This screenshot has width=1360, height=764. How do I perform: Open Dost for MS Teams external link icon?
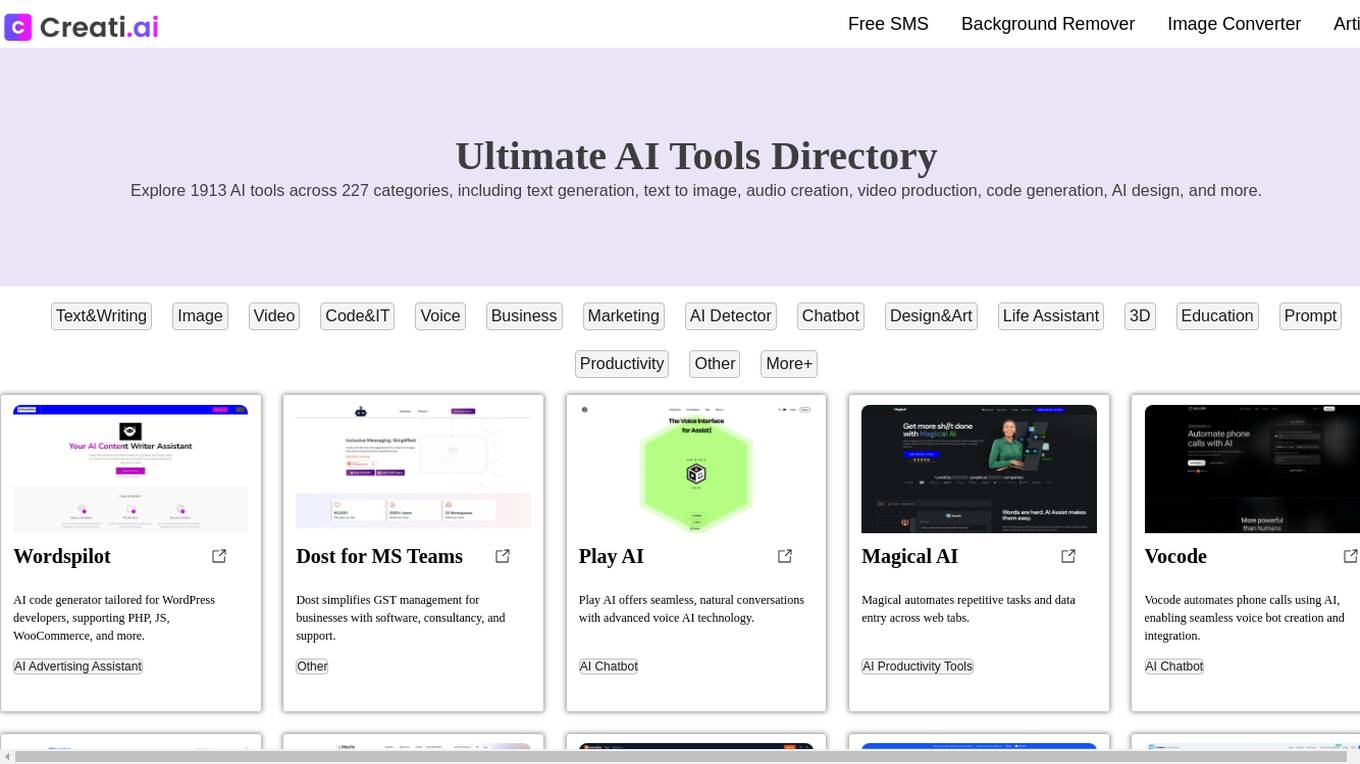click(x=503, y=556)
